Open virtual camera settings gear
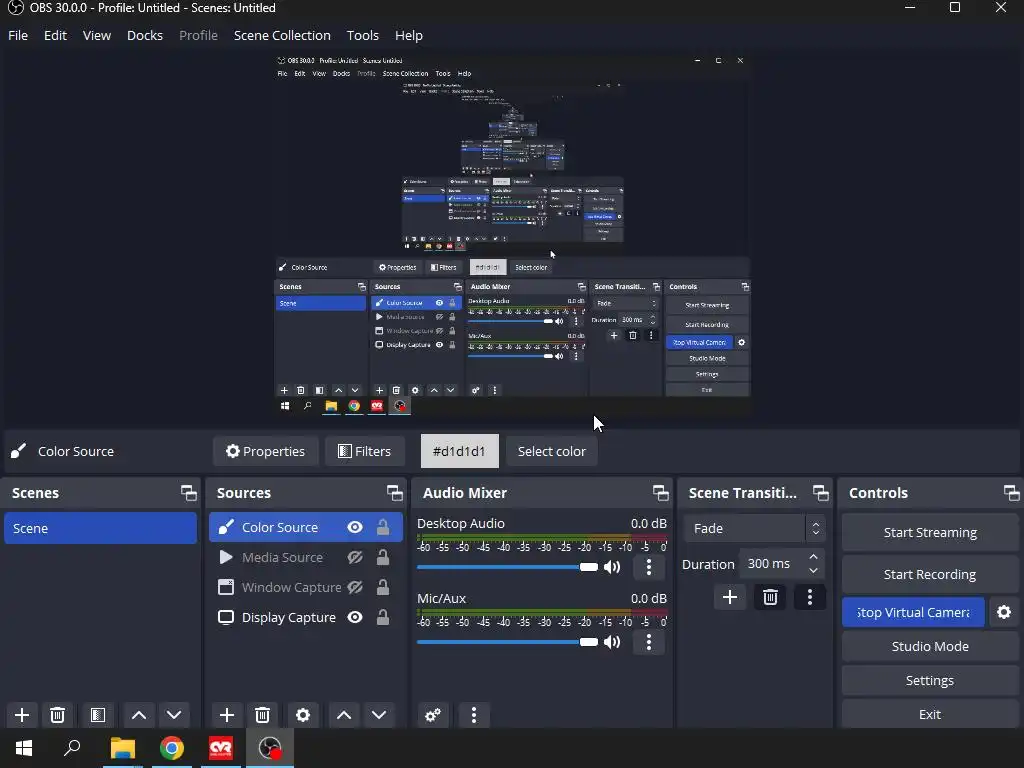The width and height of the screenshot is (1024, 768). [x=1004, y=612]
